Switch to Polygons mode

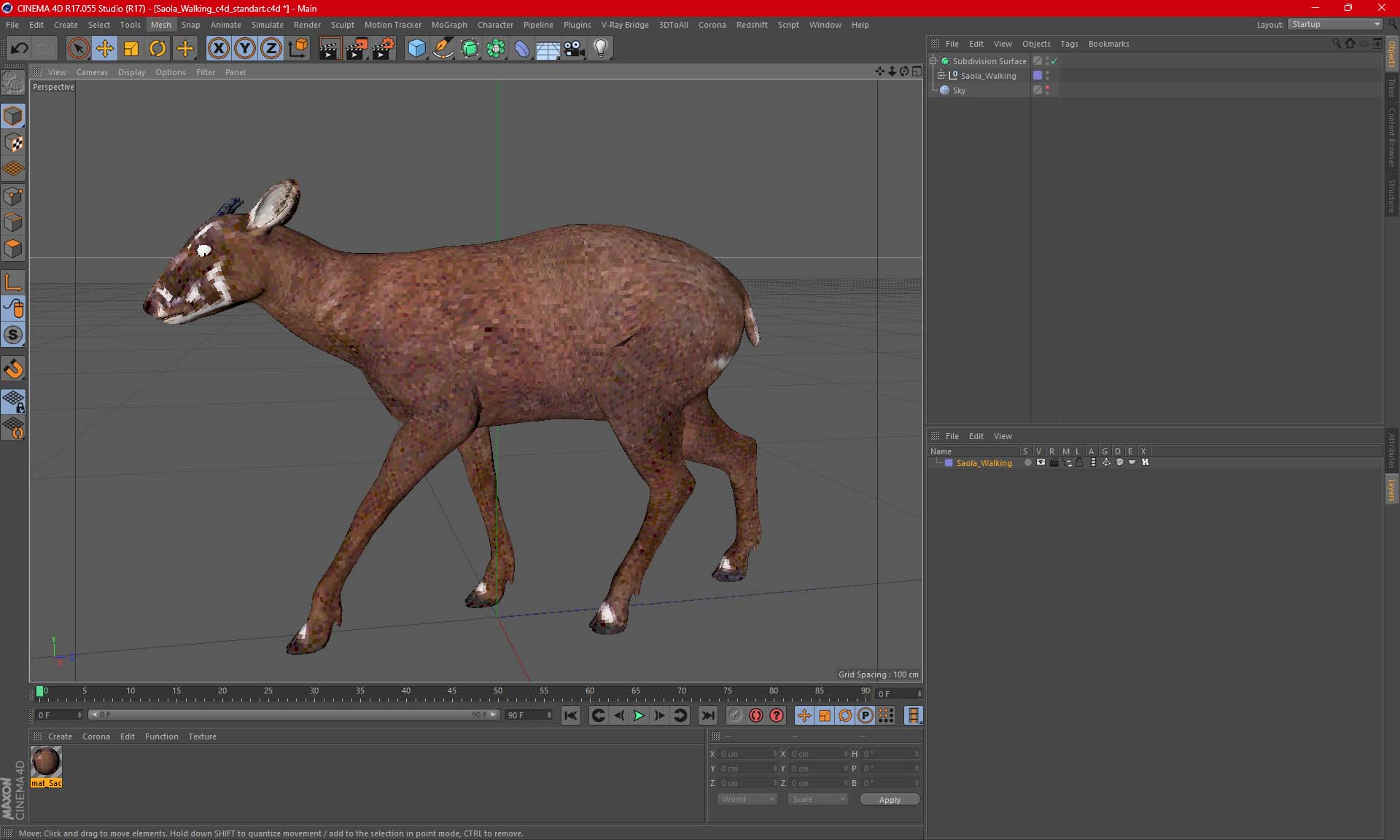pyautogui.click(x=13, y=249)
